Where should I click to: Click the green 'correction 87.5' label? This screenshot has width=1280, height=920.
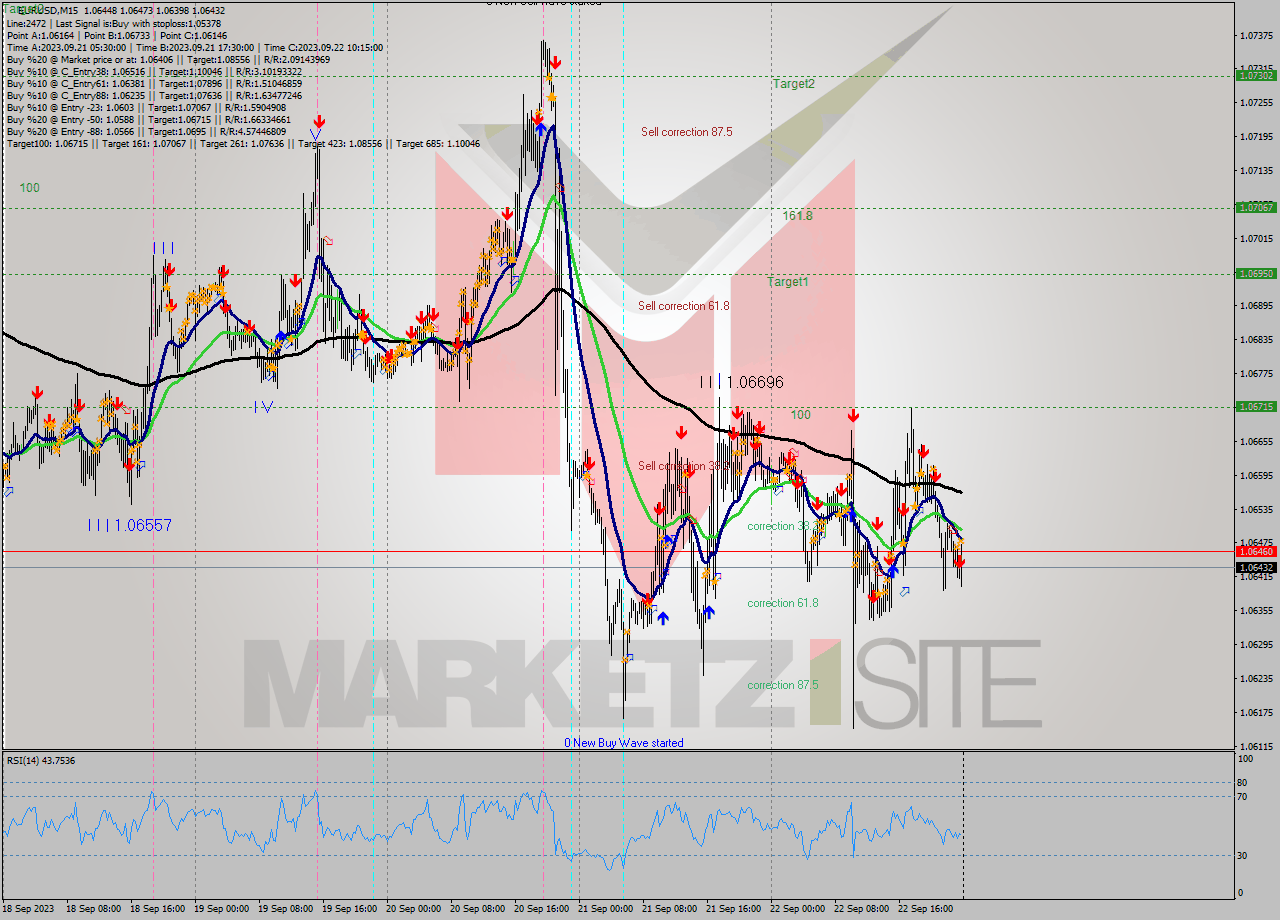(x=782, y=685)
